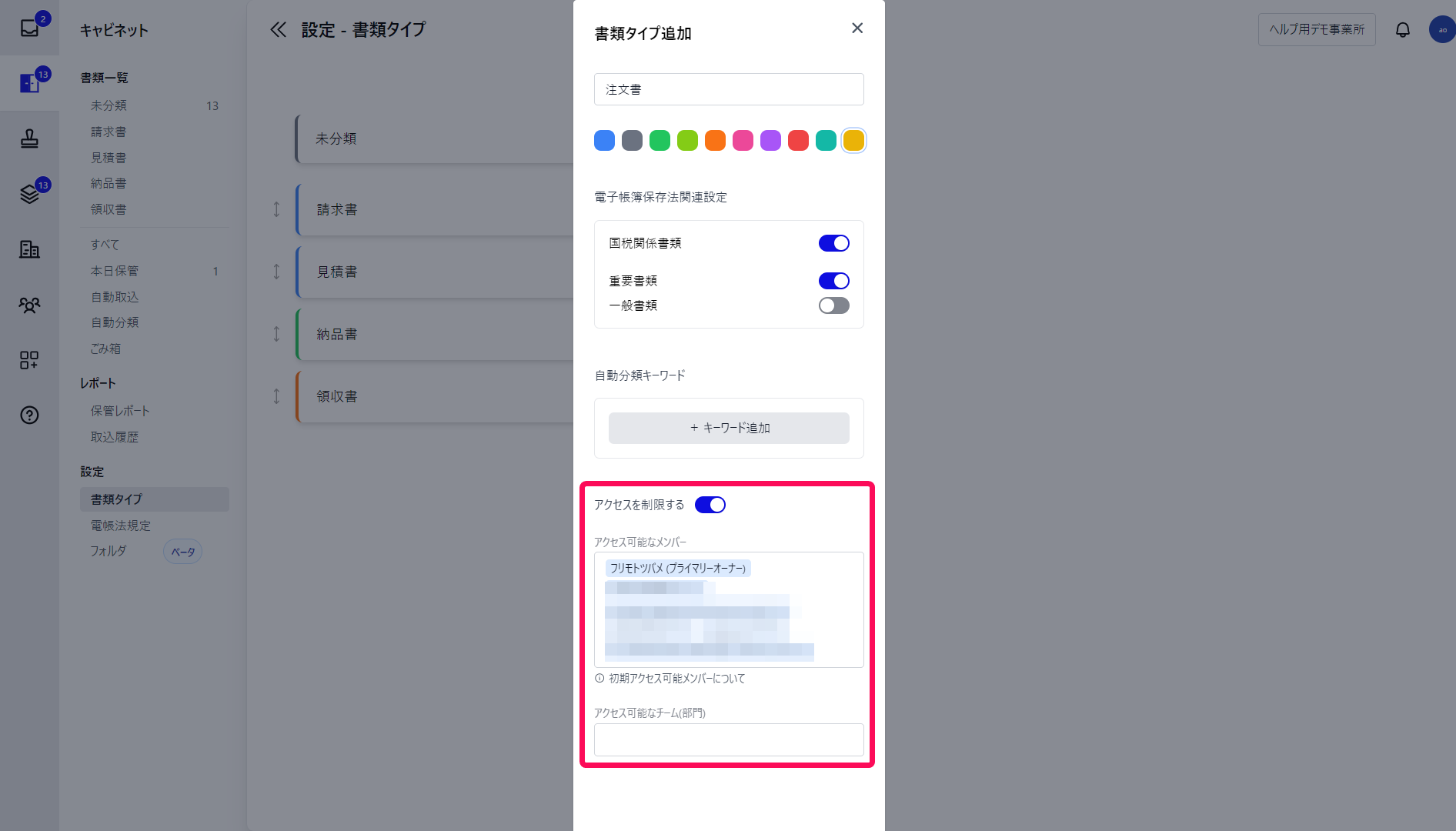Open the cabinet icon with badge 13
Viewport: 1456px width, 831px height.
pyautogui.click(x=29, y=83)
